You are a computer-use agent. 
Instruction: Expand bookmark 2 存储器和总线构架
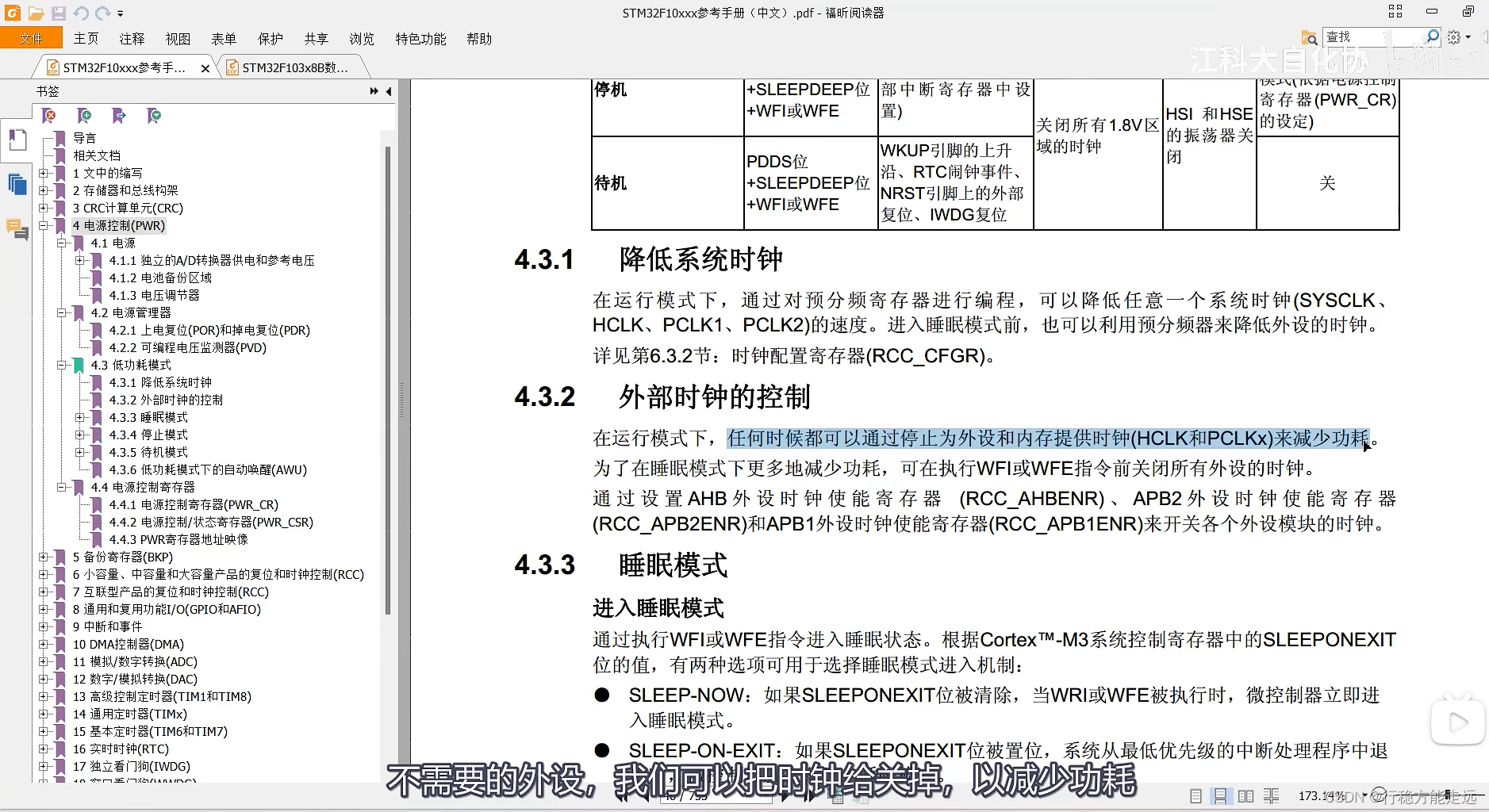point(44,190)
